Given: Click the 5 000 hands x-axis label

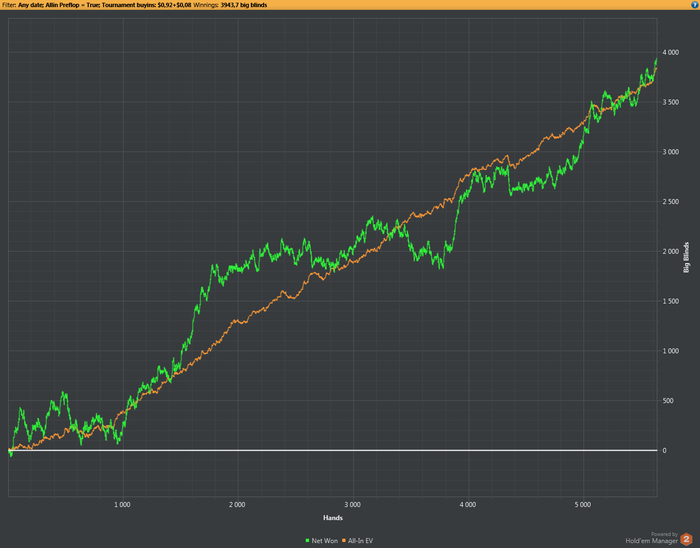Looking at the screenshot, I should (x=583, y=505).
